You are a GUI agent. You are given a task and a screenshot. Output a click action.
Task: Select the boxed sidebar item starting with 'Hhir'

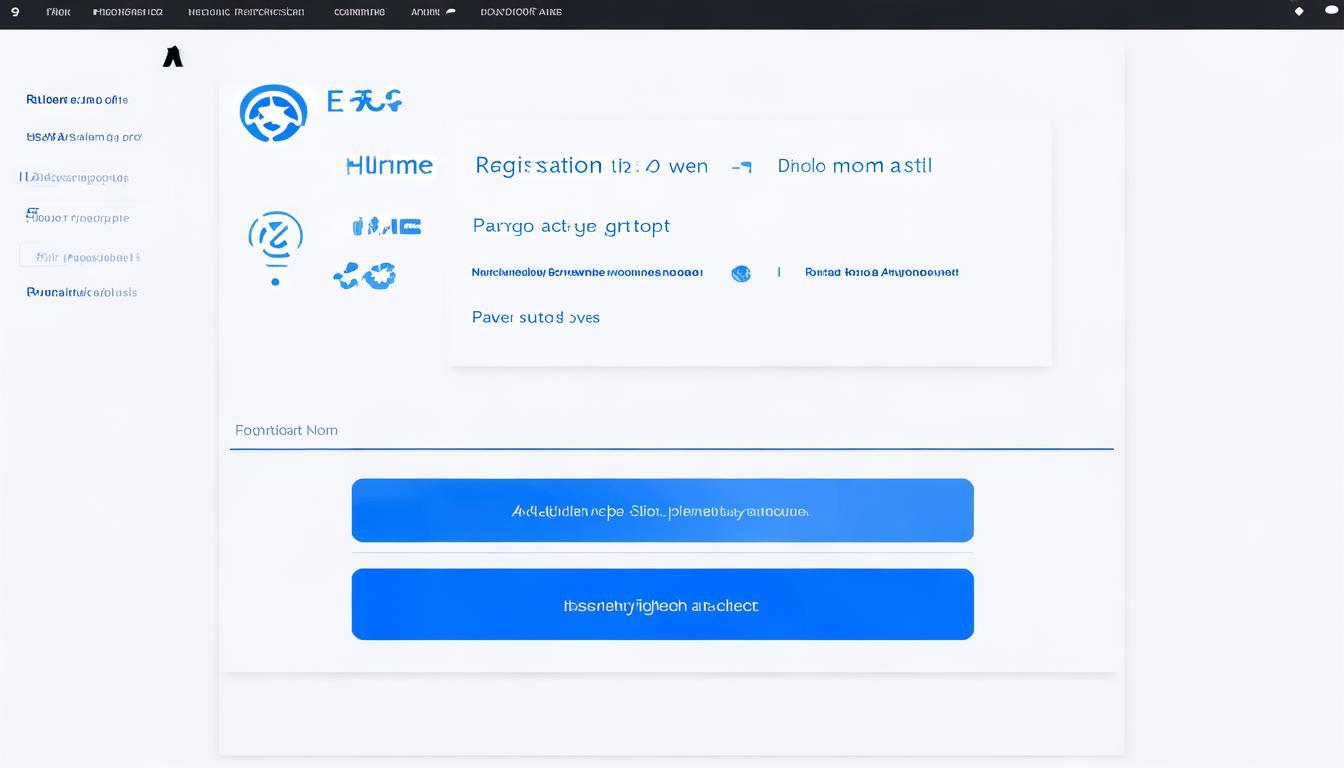point(82,257)
